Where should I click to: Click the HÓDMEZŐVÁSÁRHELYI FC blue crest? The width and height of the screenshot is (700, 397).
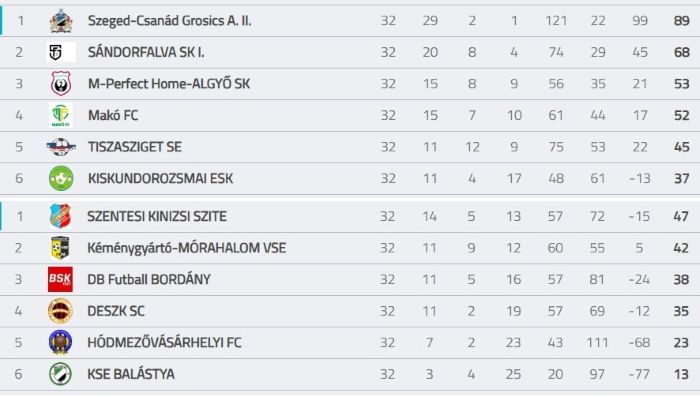pyautogui.click(x=60, y=343)
